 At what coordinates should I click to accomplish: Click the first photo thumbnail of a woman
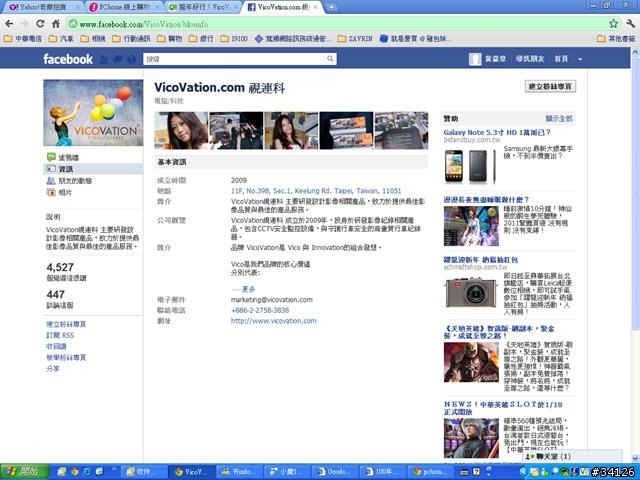coord(181,131)
